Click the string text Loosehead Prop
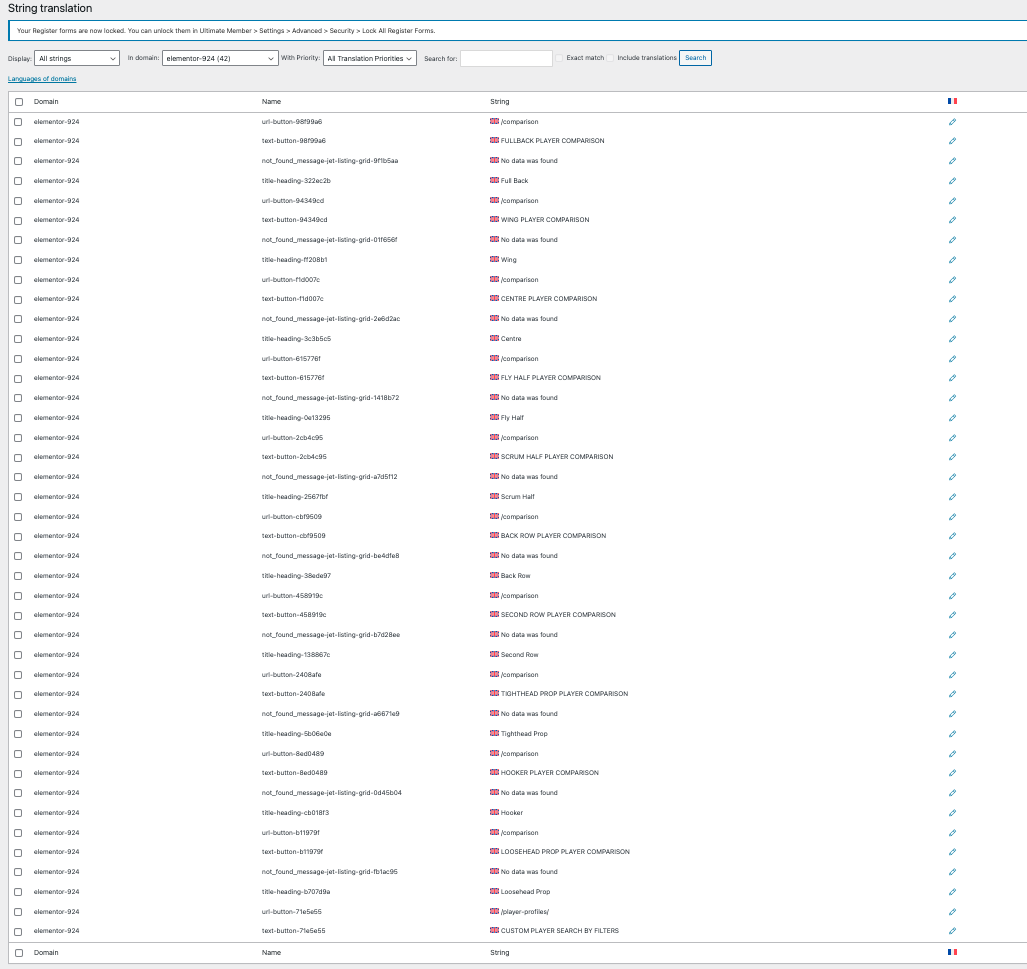Image resolution: width=1027 pixels, height=969 pixels. (525, 892)
